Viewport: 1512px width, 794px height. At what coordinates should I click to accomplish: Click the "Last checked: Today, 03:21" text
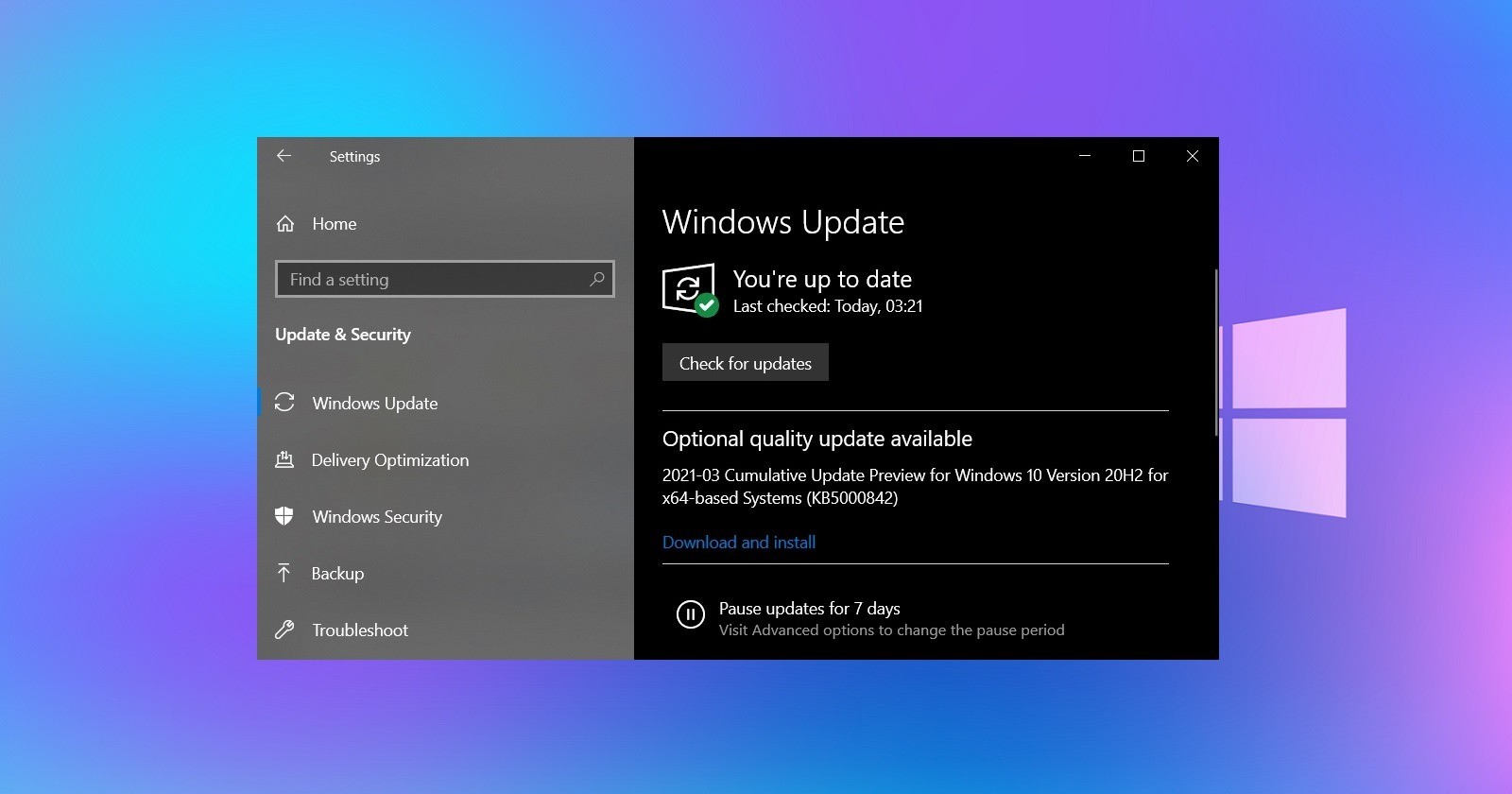click(828, 306)
